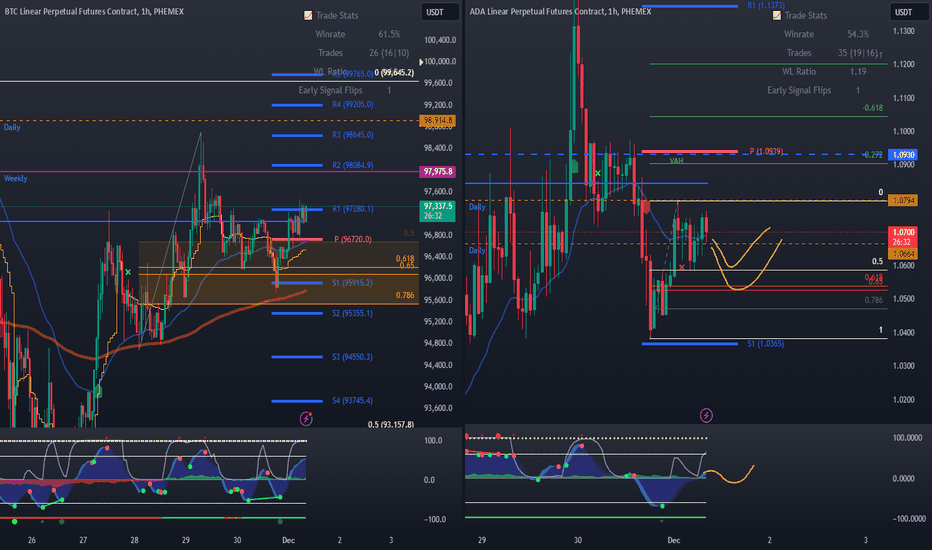Select the blue 1.0930 price label
The height and width of the screenshot is (550, 932).
pos(903,155)
